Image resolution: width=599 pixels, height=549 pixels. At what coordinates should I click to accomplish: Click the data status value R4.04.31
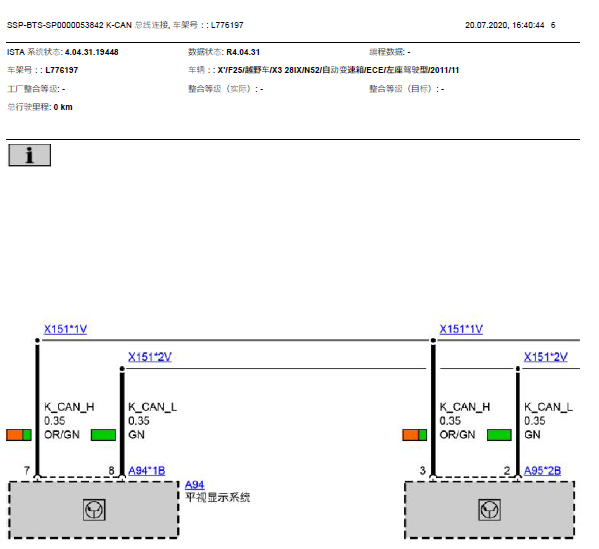[243, 52]
